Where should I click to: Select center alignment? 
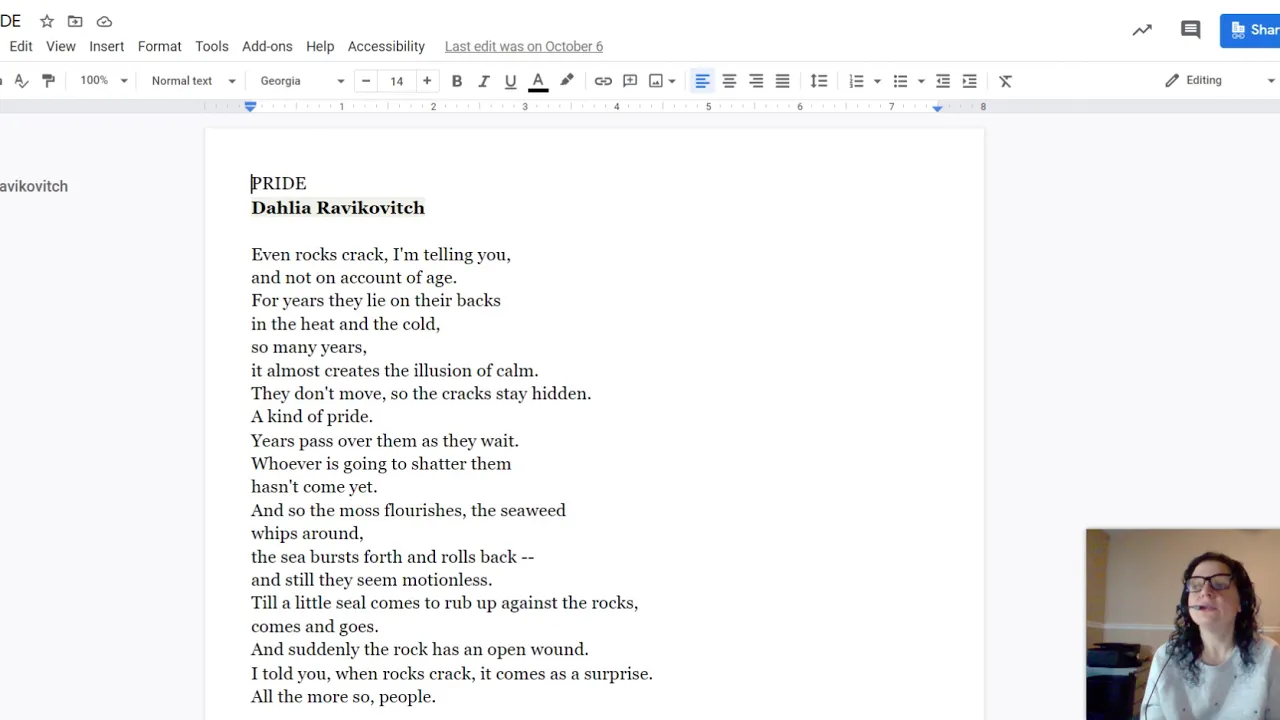729,81
